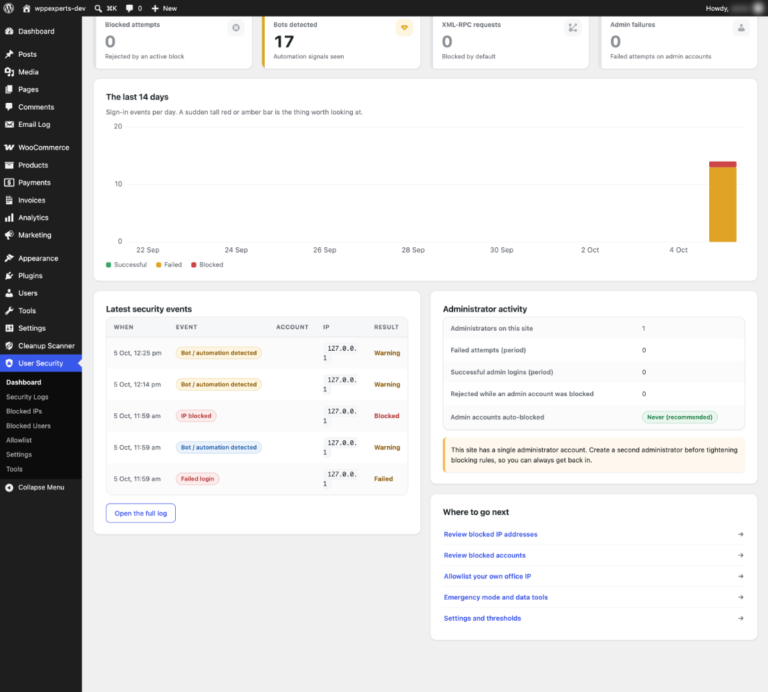Click the Bots detected count 17
The image size is (768, 692).
click(x=284, y=42)
